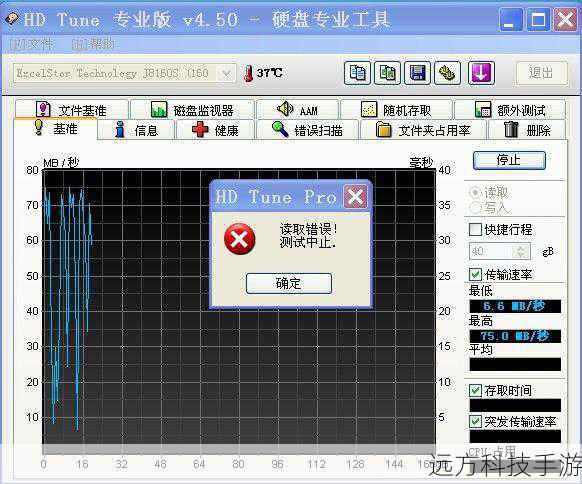Screen dimensions: 582x484
Task: Open the 文件基准 tab
Action: point(72,109)
